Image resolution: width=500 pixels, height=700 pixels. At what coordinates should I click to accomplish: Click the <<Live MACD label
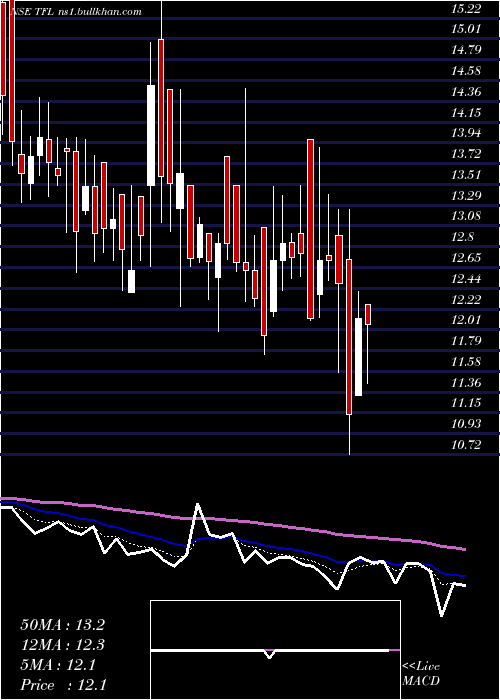421,674
